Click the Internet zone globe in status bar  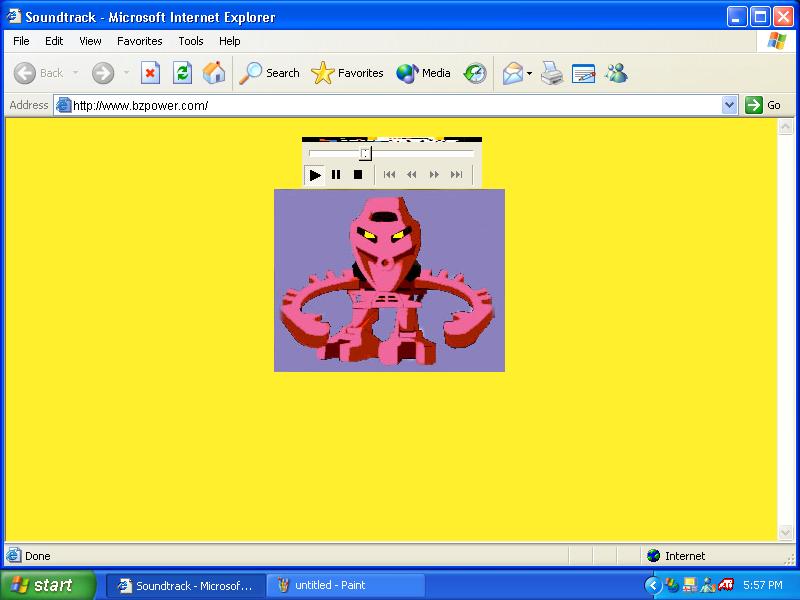coord(653,556)
